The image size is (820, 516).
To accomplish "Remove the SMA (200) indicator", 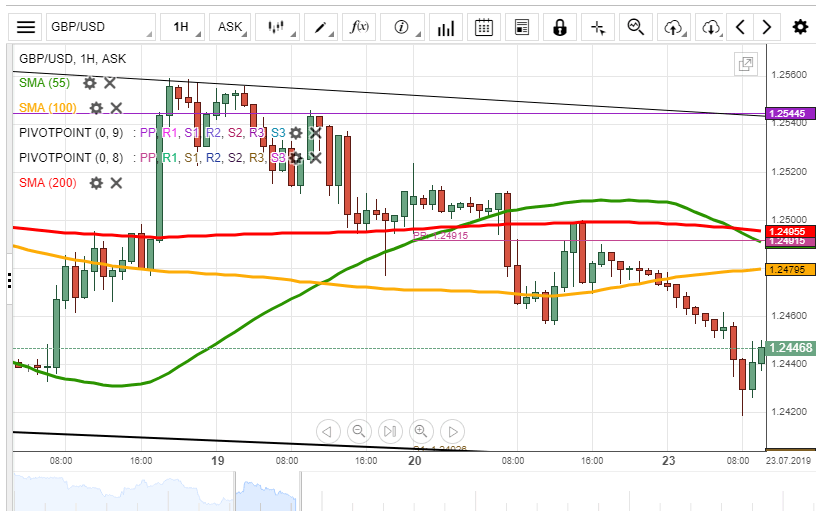I will click(x=116, y=183).
